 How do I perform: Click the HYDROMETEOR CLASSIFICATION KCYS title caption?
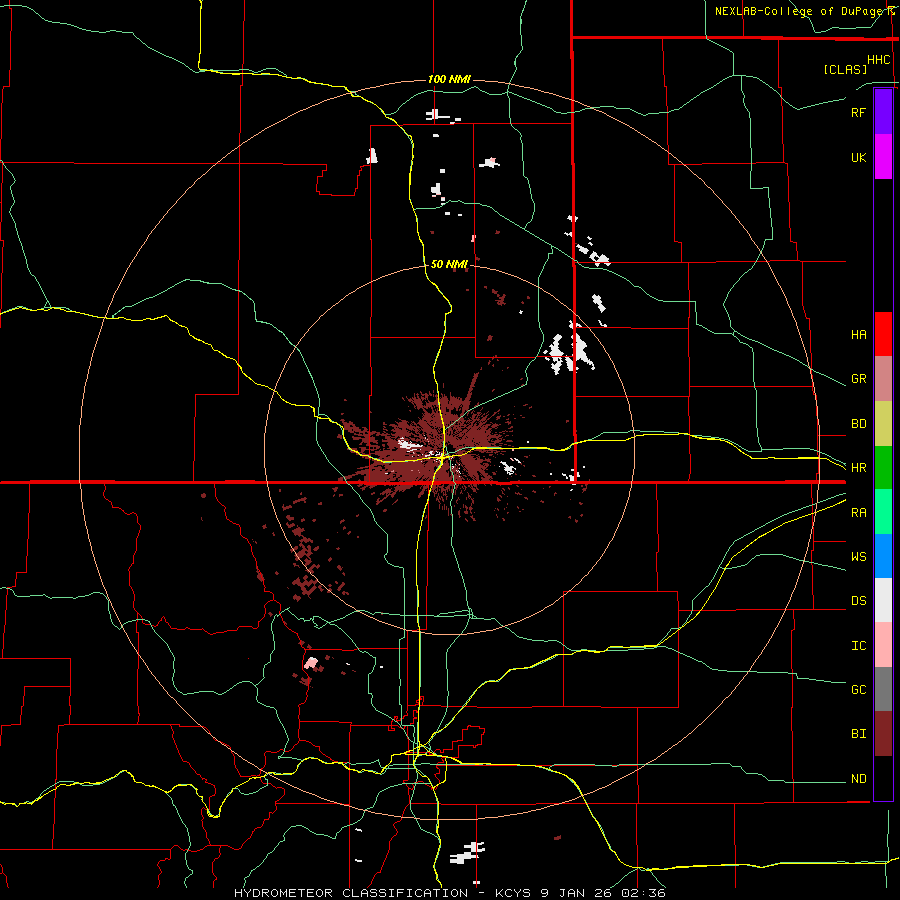click(449, 893)
